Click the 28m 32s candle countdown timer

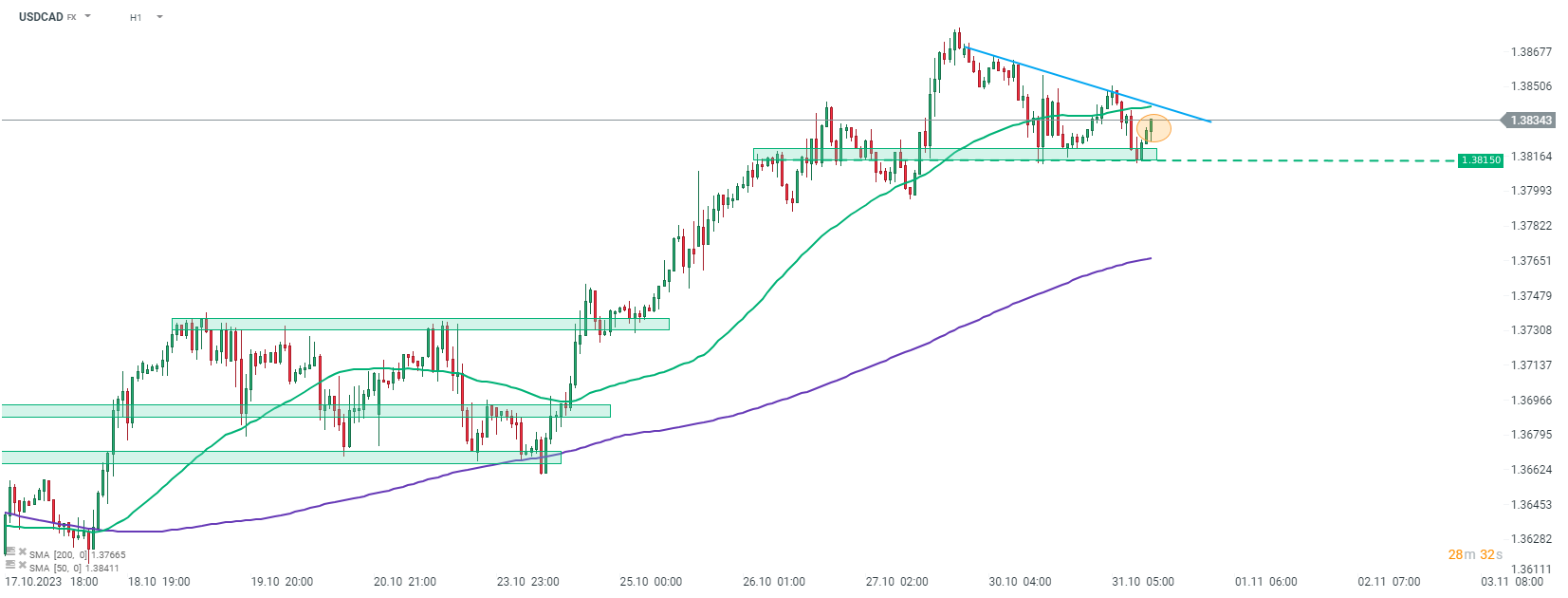1475,554
